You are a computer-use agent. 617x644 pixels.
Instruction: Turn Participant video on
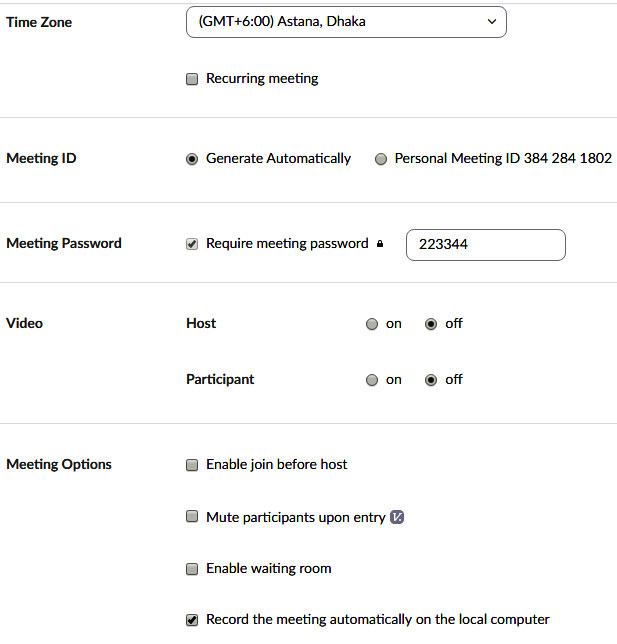point(372,380)
